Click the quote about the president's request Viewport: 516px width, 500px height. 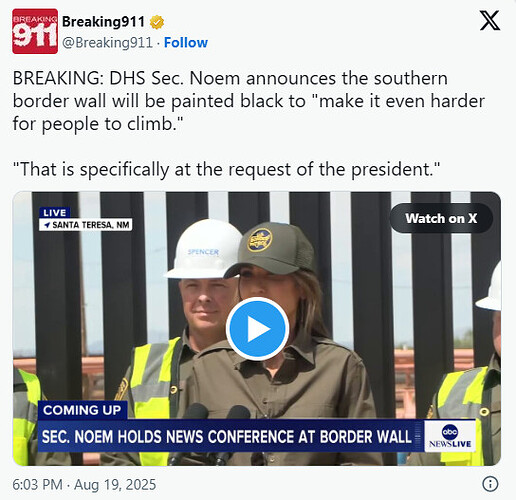tap(226, 169)
